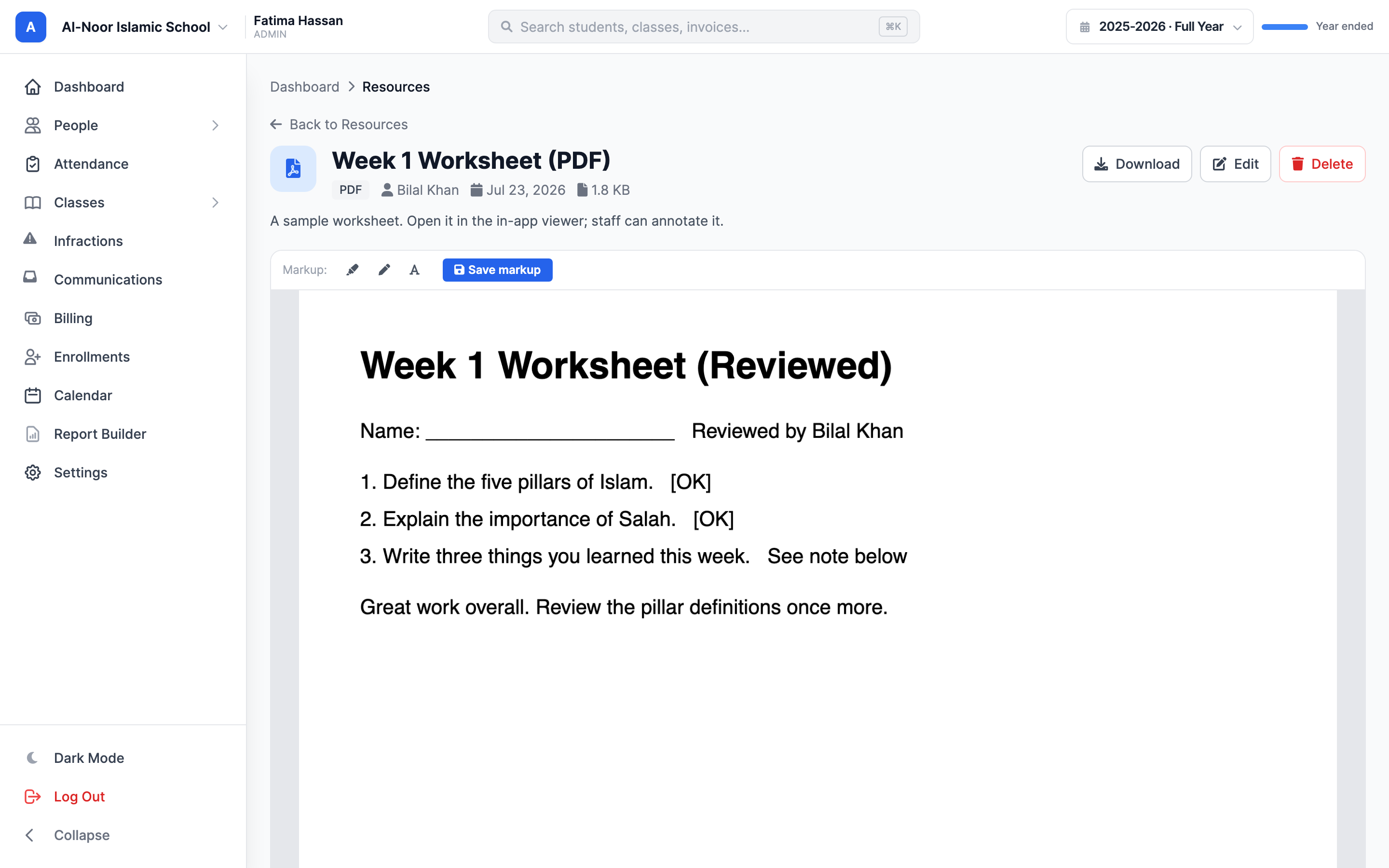Screen dimensions: 1389x868
Task: Open Report Builder
Action: click(x=123, y=434)
